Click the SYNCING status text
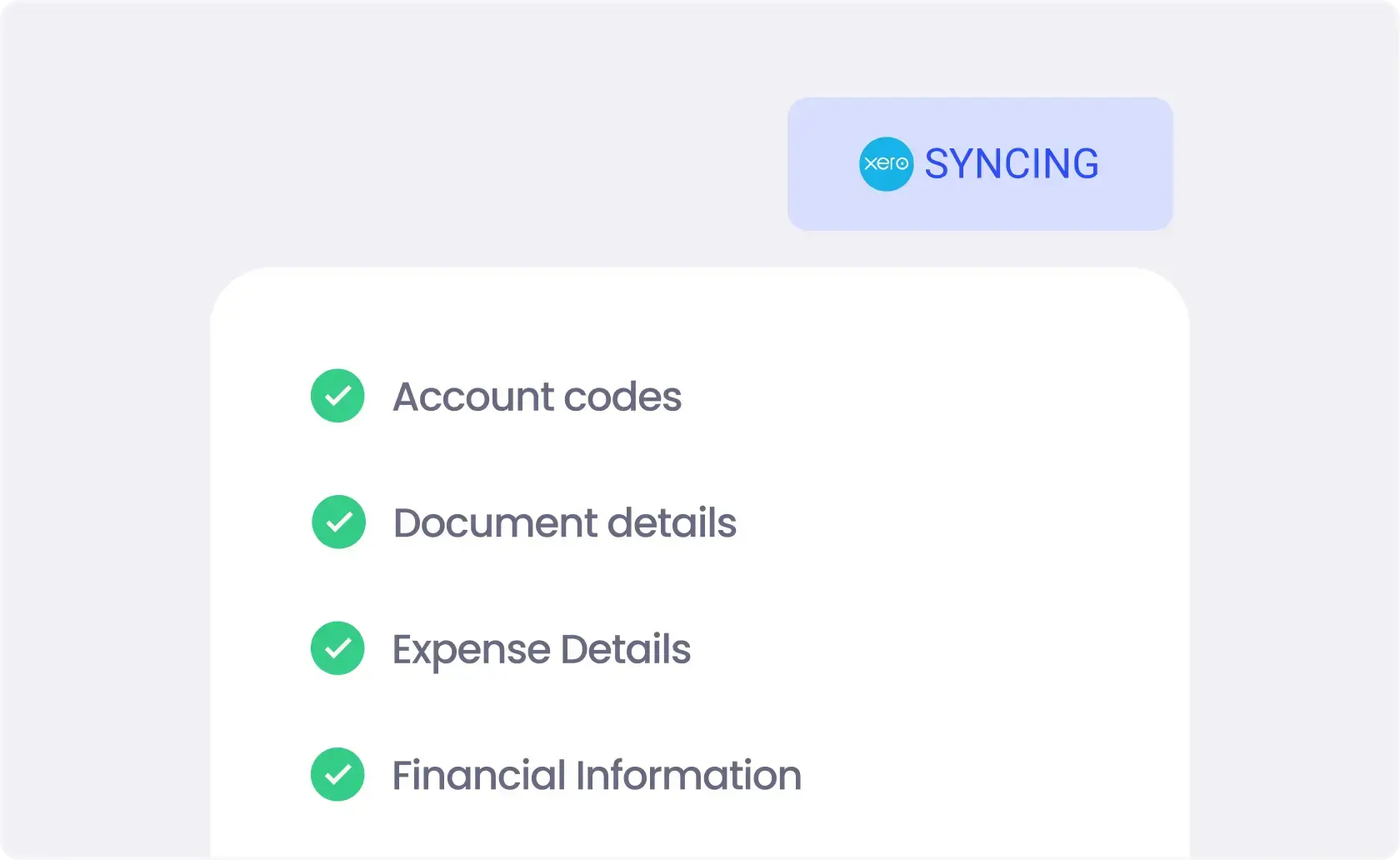 [1011, 164]
